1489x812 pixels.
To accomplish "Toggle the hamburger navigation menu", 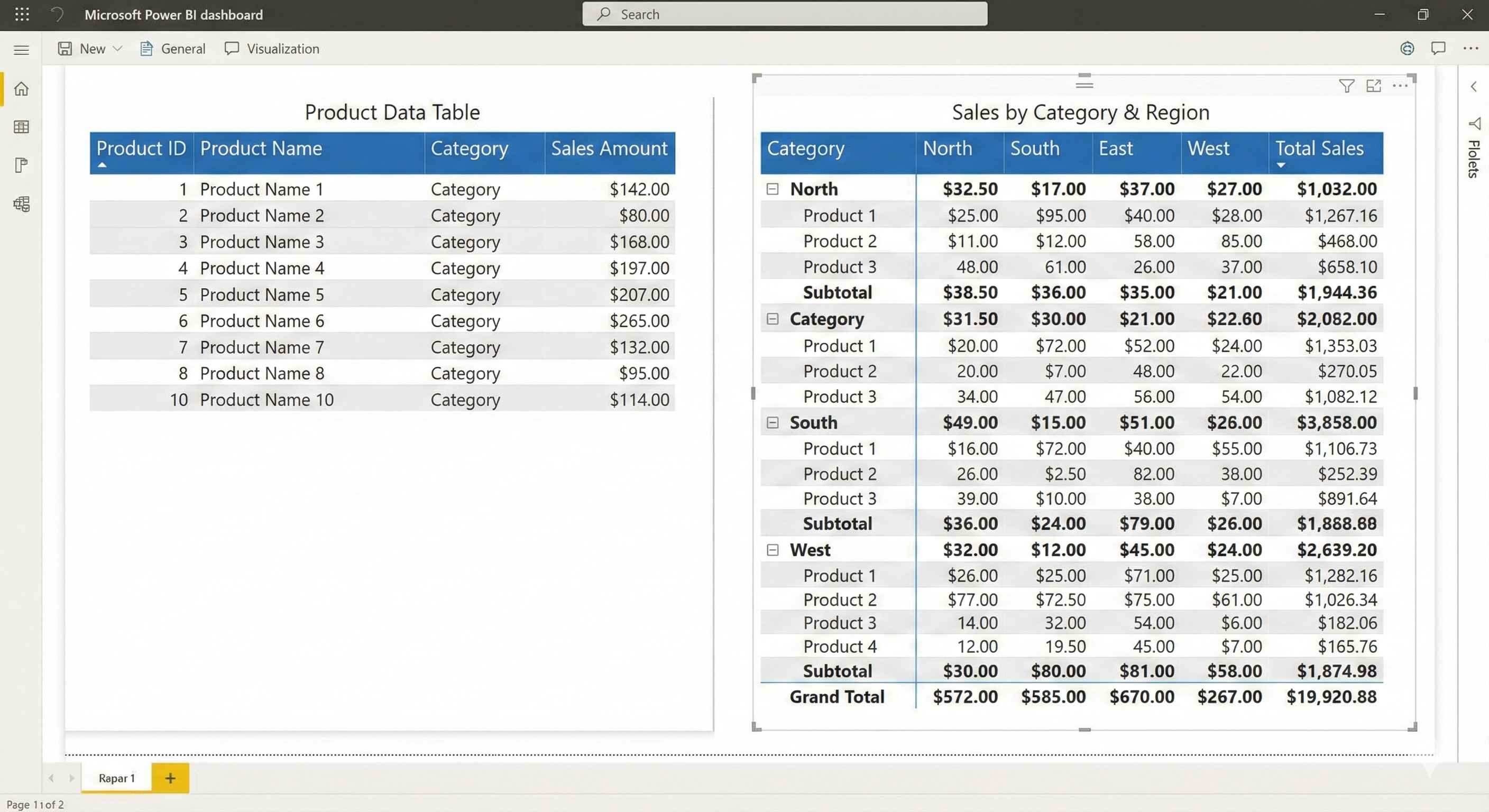I will 21,50.
